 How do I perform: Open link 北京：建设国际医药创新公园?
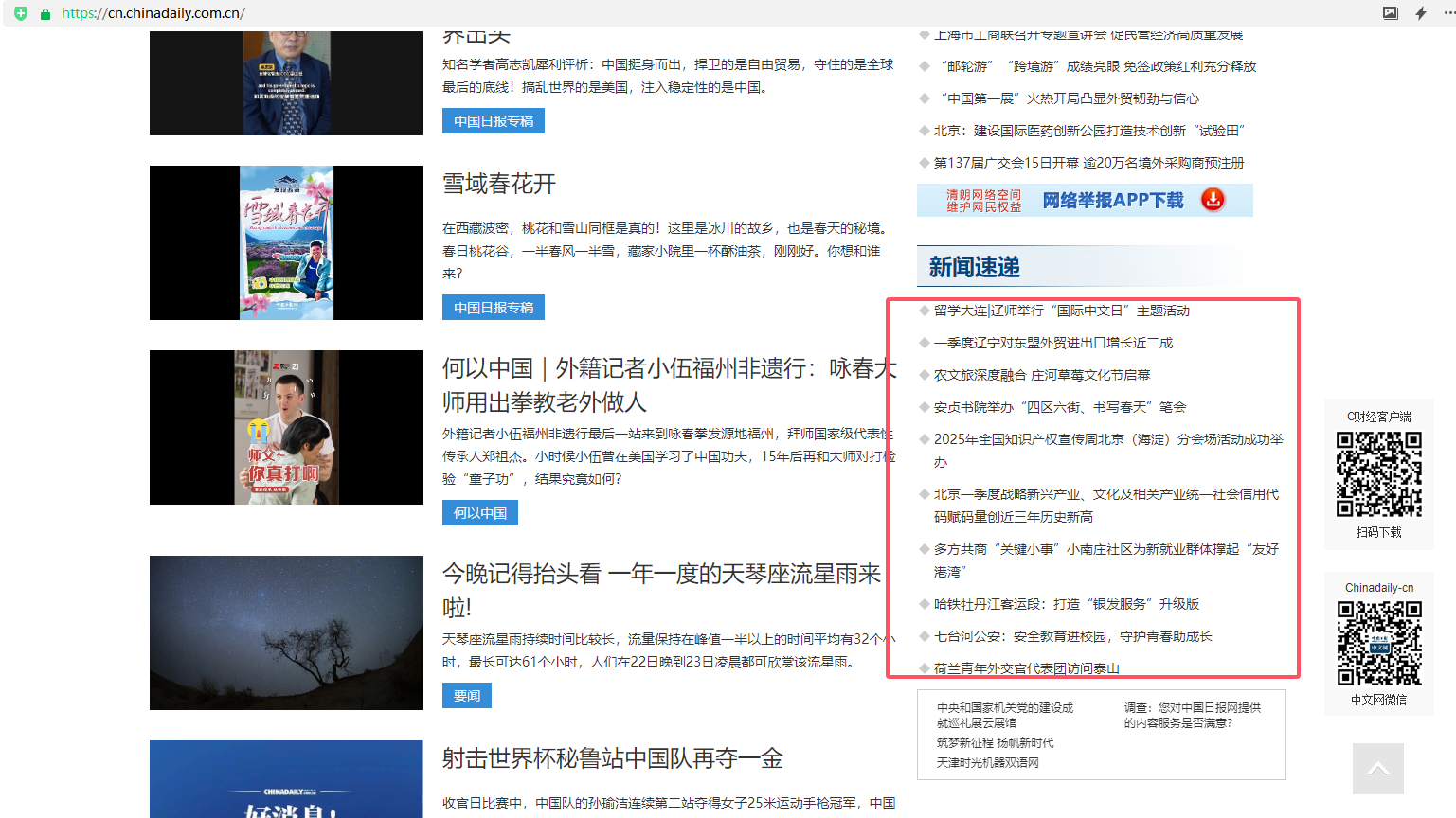(x=1089, y=131)
